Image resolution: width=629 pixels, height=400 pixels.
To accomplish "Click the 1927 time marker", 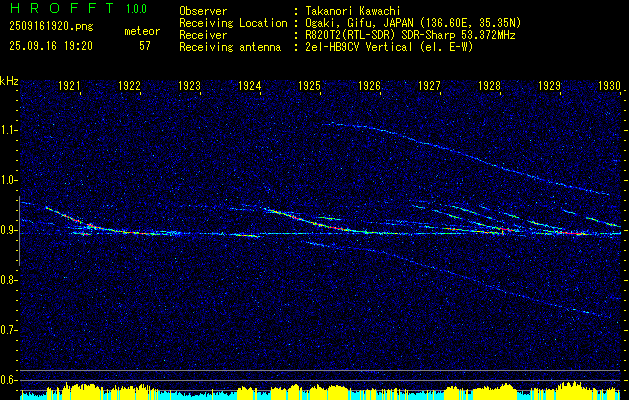I will pos(430,85).
